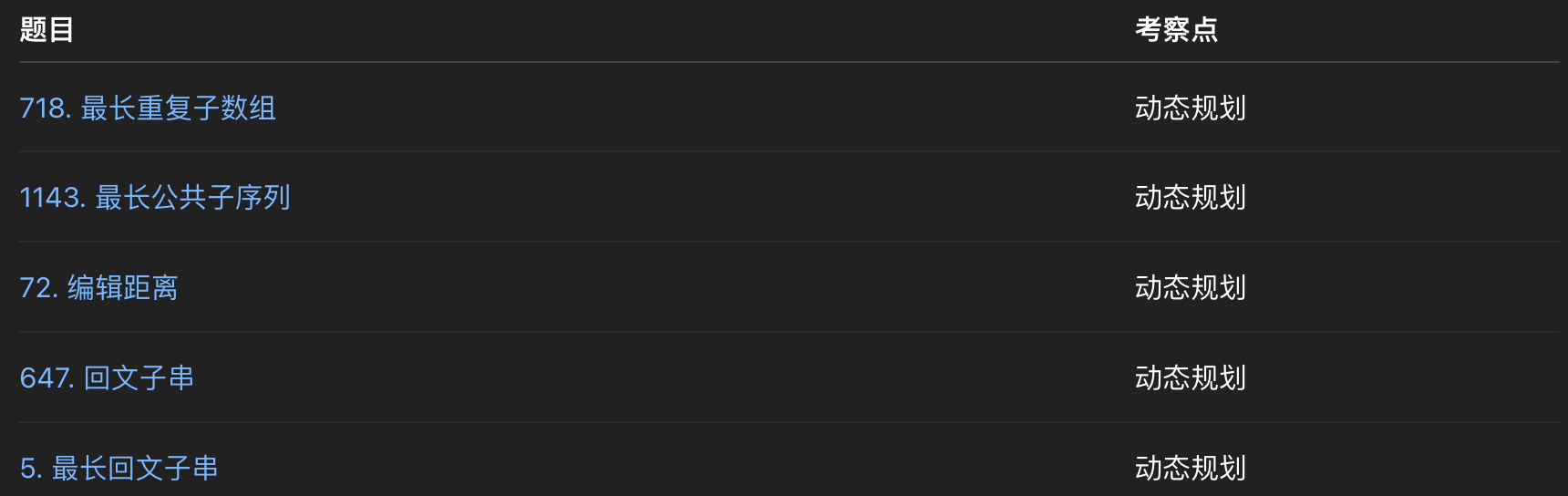Click the 72. 编辑距离 link

point(98,288)
